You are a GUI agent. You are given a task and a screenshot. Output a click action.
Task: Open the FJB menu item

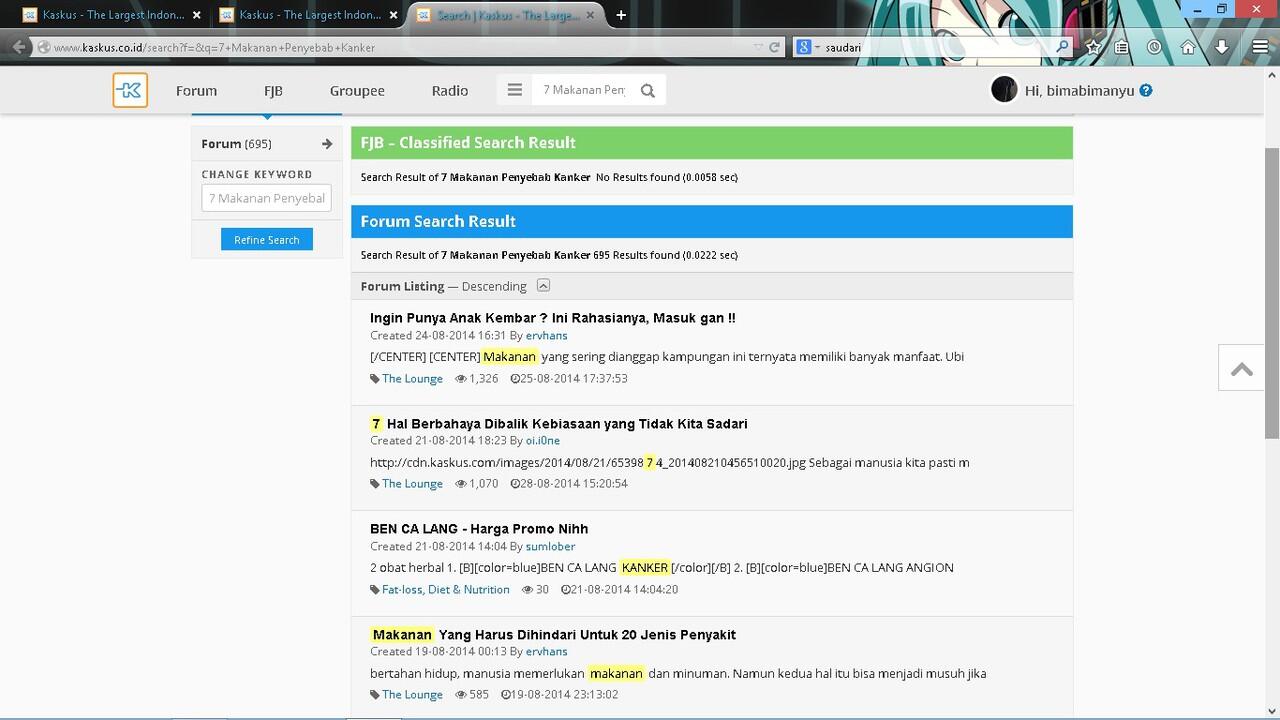click(273, 90)
